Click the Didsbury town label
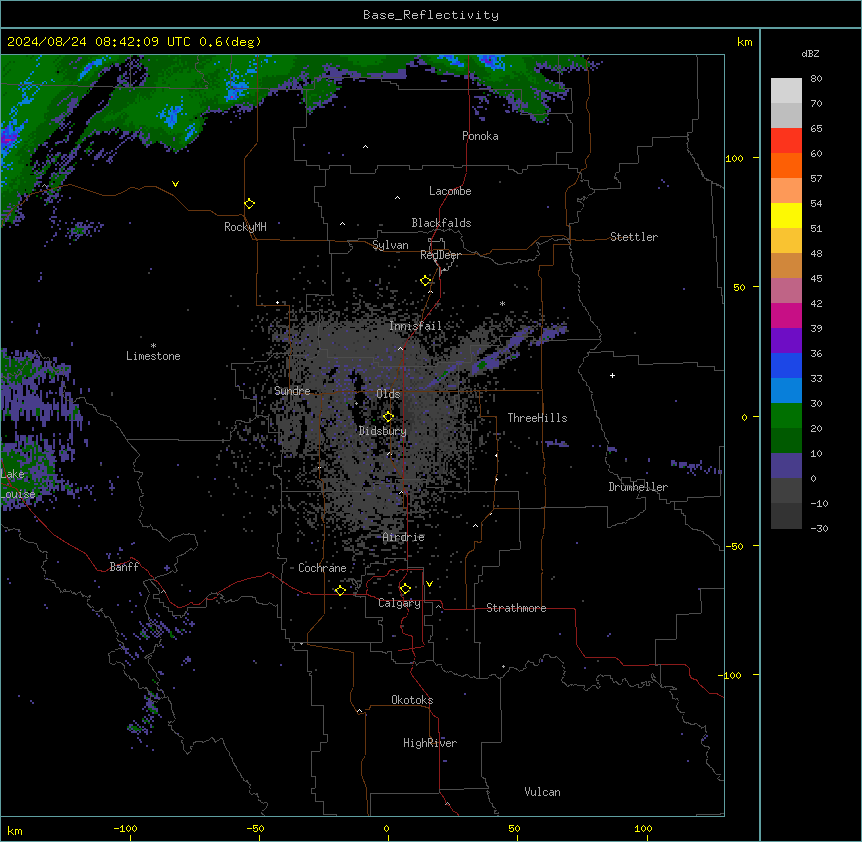 pos(383,431)
